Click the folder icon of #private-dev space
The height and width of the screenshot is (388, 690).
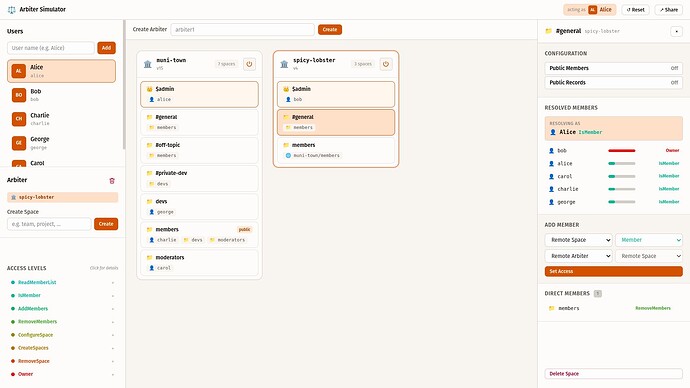(149, 173)
